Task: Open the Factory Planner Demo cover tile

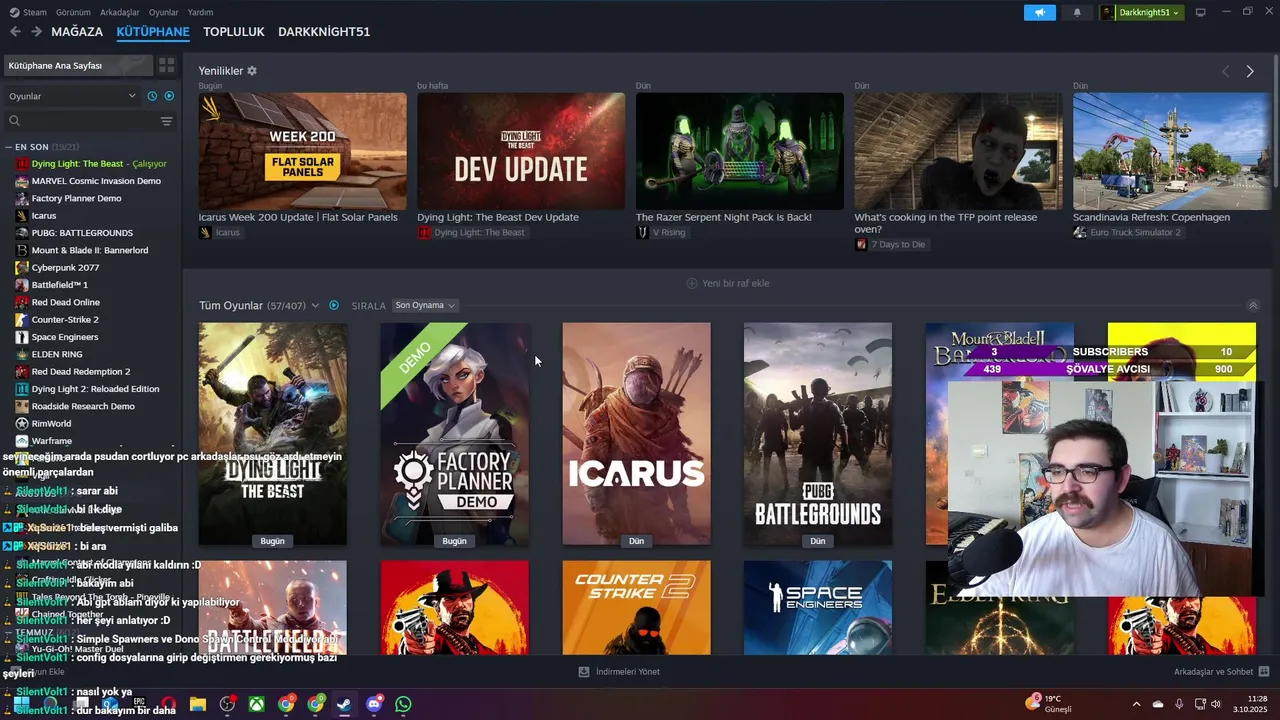Action: coord(454,434)
